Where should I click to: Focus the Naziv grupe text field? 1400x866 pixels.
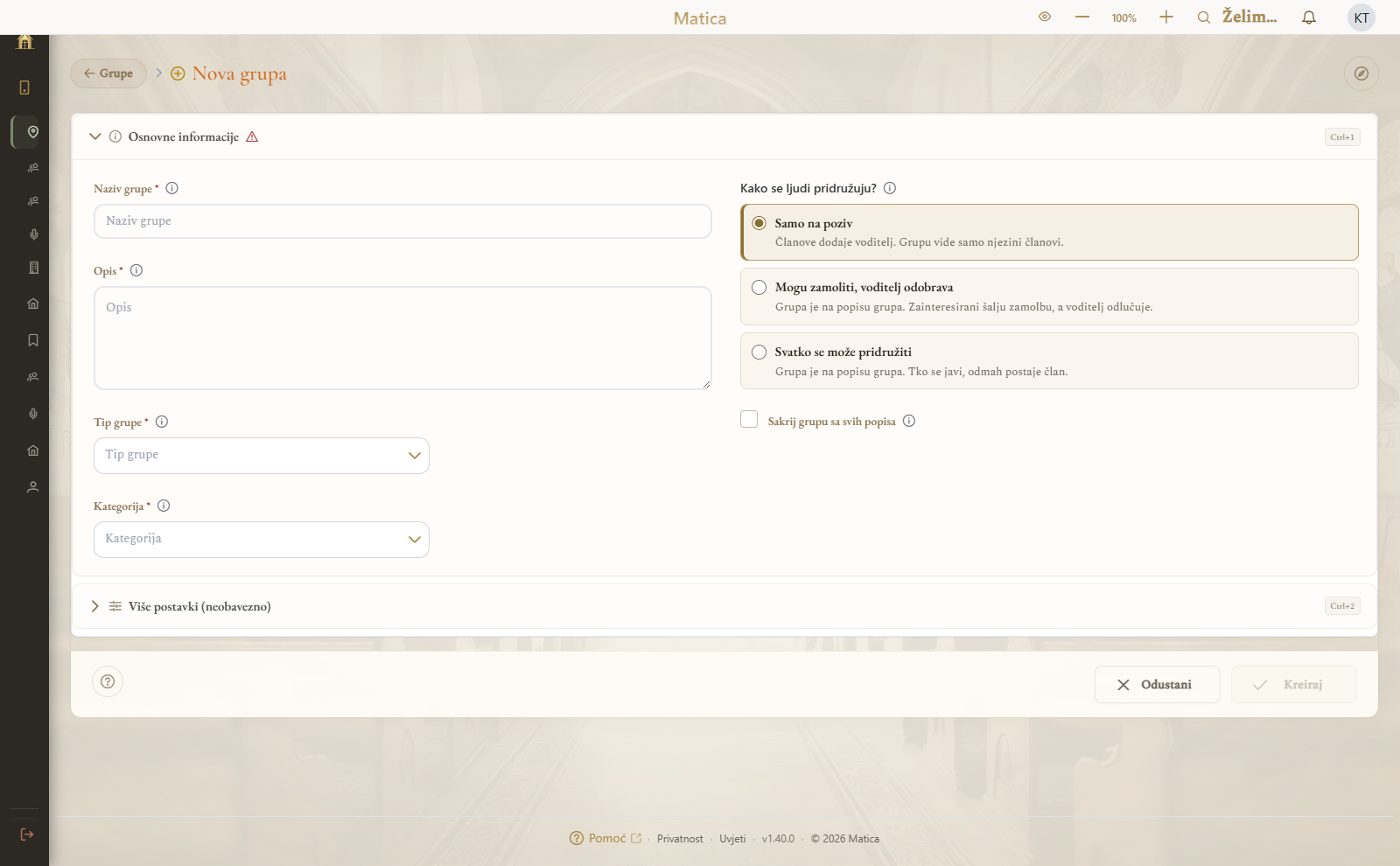click(402, 221)
